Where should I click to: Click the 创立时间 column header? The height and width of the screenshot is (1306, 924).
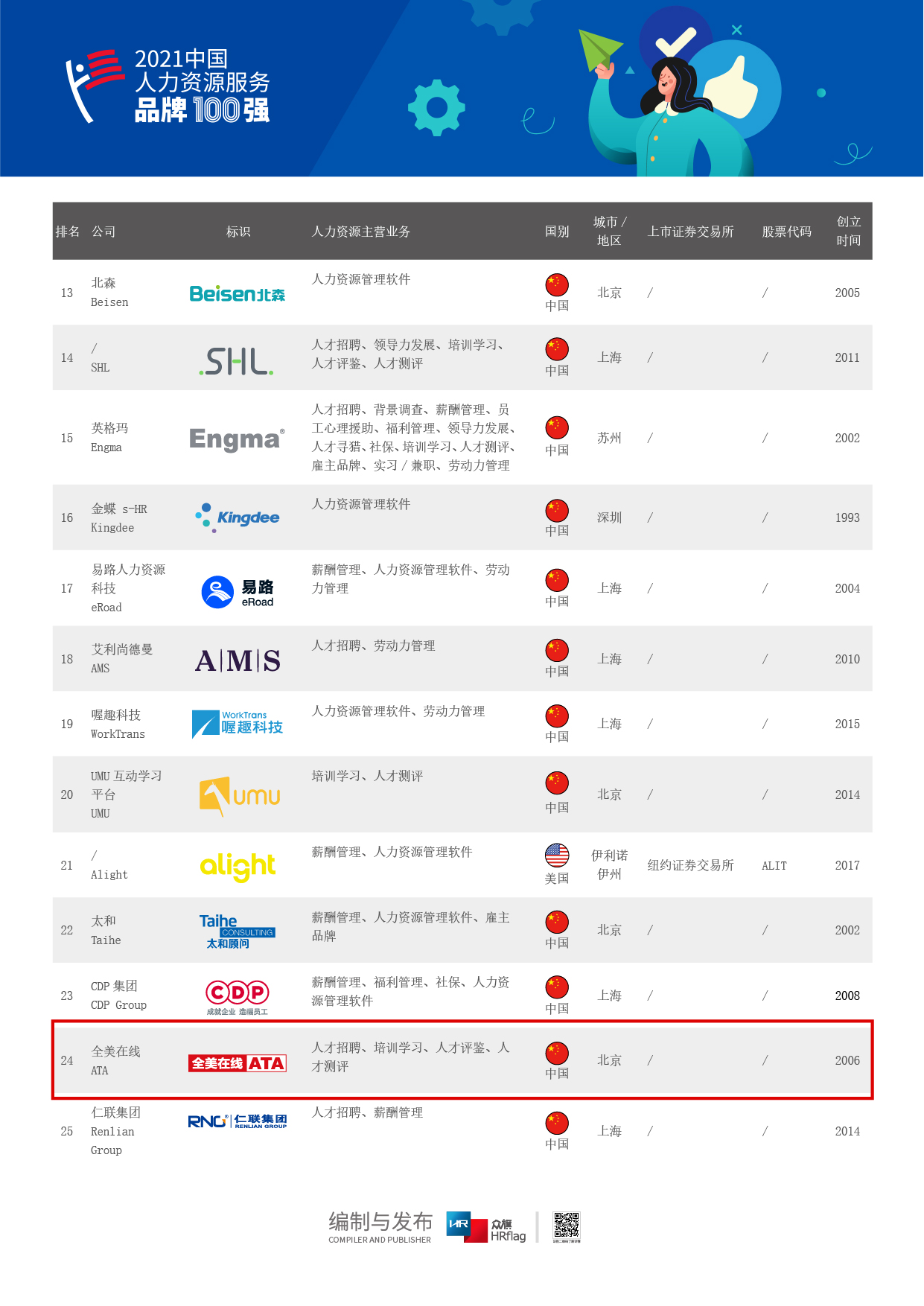click(x=848, y=231)
